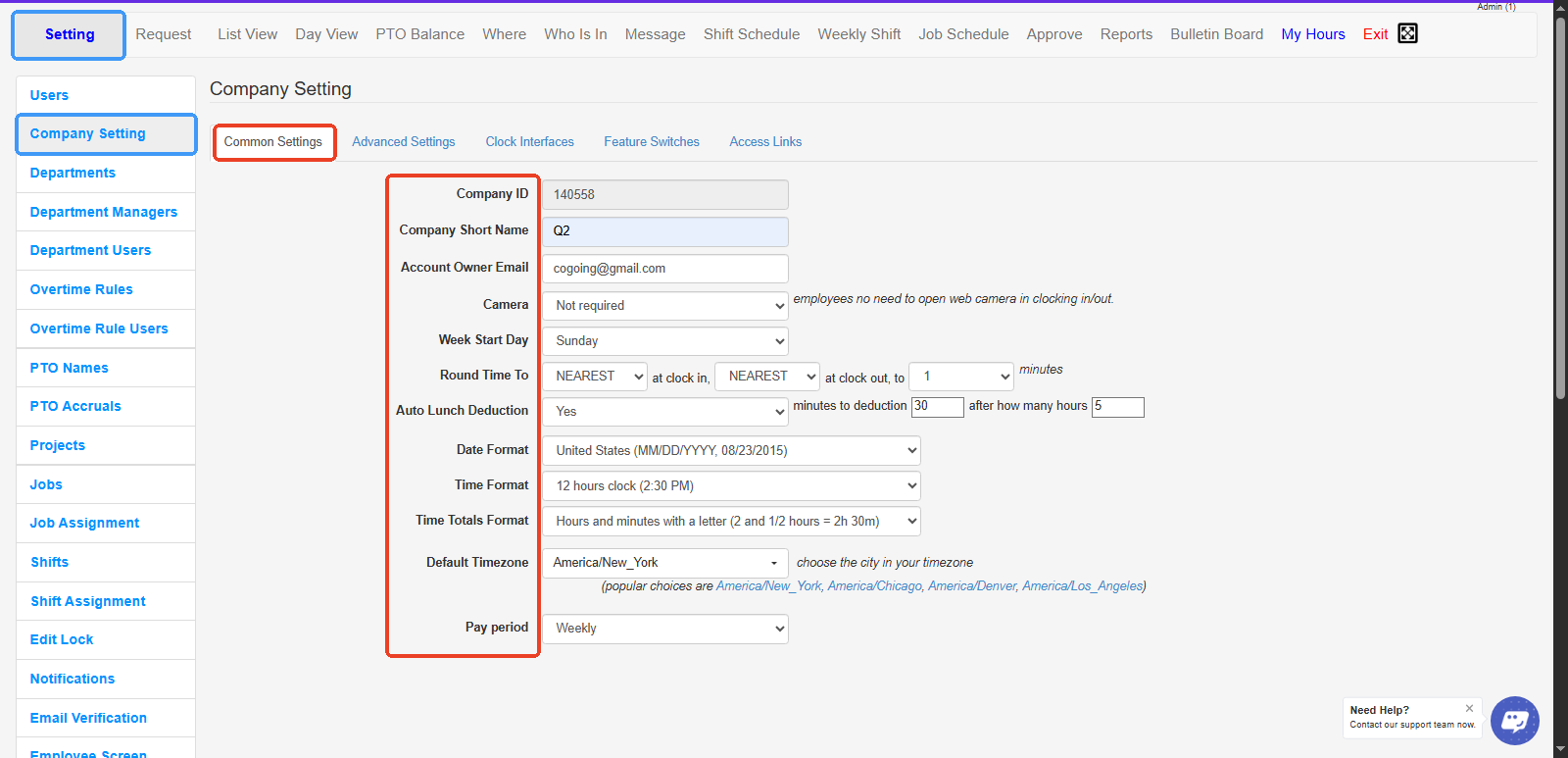1568x758 pixels.
Task: Open the support chat bubble icon
Action: pos(1514,721)
